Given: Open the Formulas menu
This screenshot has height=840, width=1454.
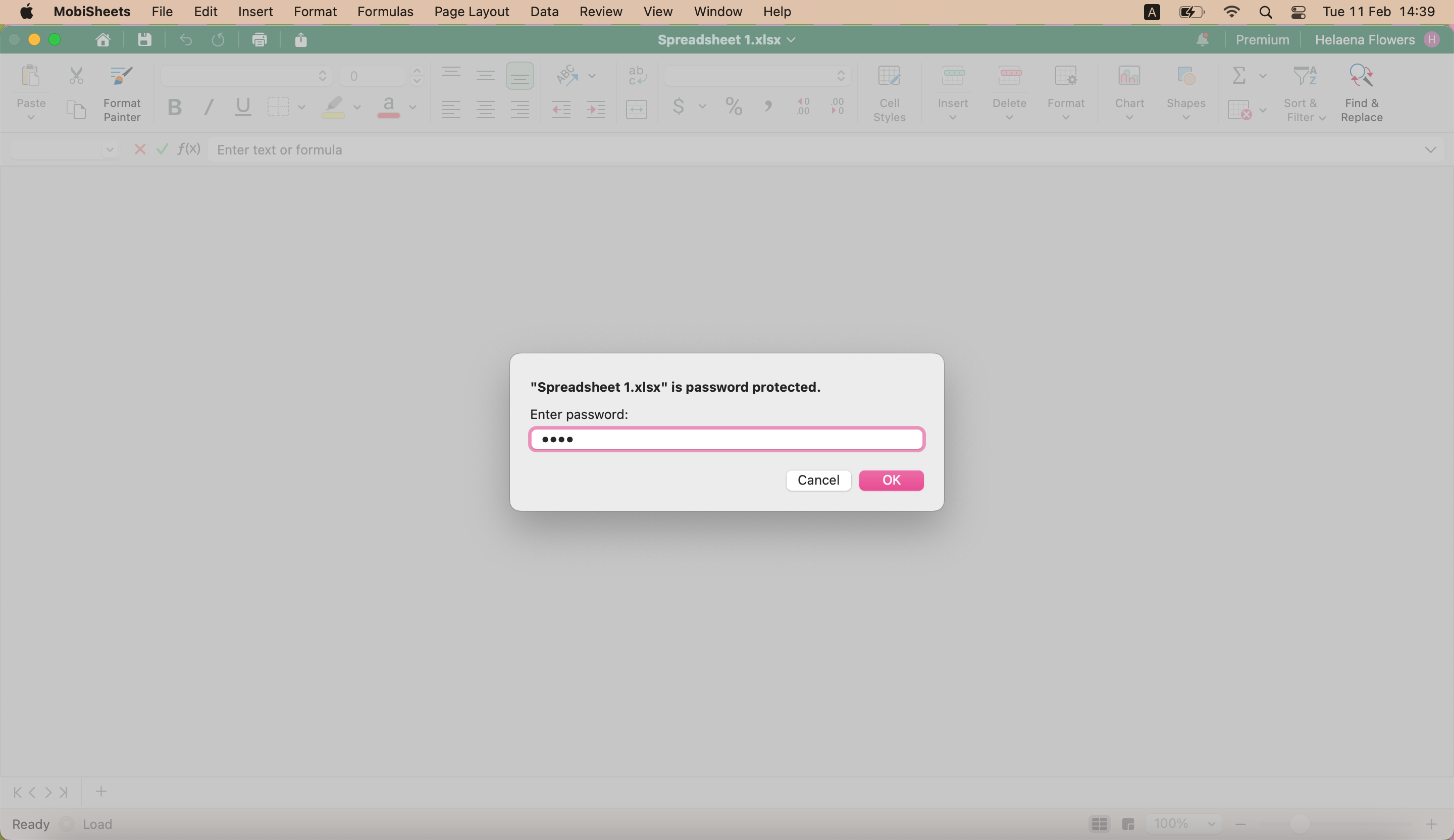Looking at the screenshot, I should [x=385, y=12].
